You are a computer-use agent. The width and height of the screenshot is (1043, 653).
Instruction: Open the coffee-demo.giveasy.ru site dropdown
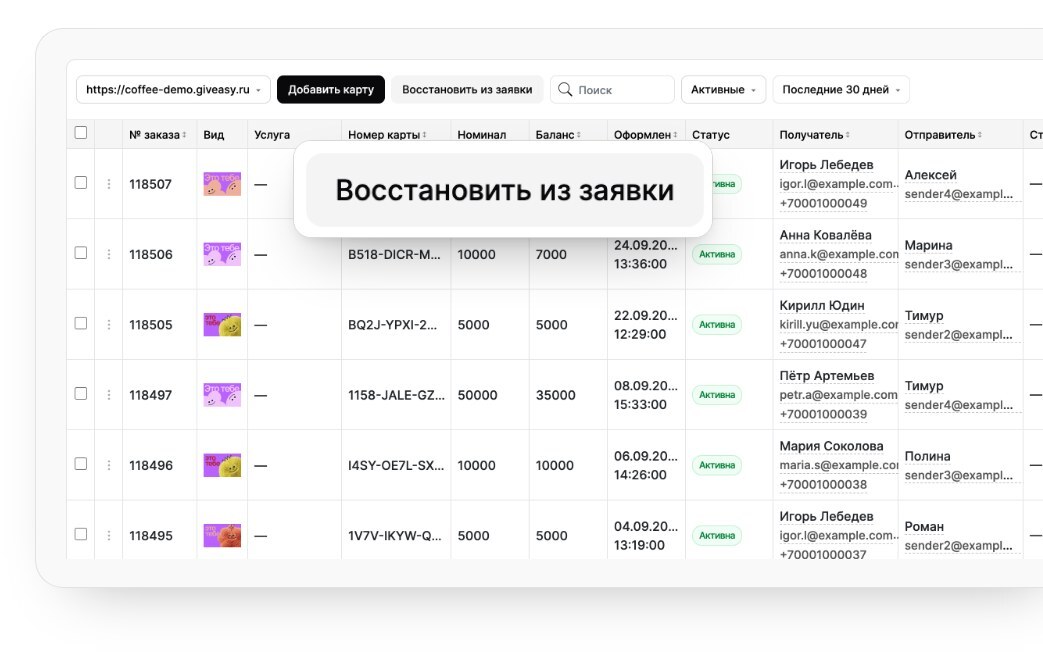tap(173, 89)
